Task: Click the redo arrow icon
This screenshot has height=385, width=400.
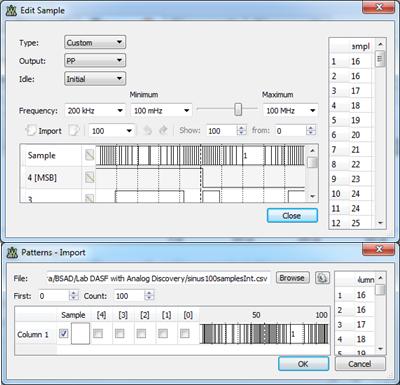Action: [x=163, y=130]
